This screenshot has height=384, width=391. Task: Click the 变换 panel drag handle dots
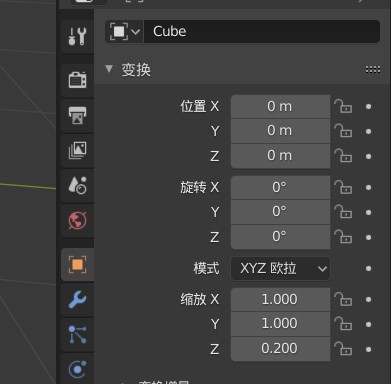pyautogui.click(x=373, y=70)
